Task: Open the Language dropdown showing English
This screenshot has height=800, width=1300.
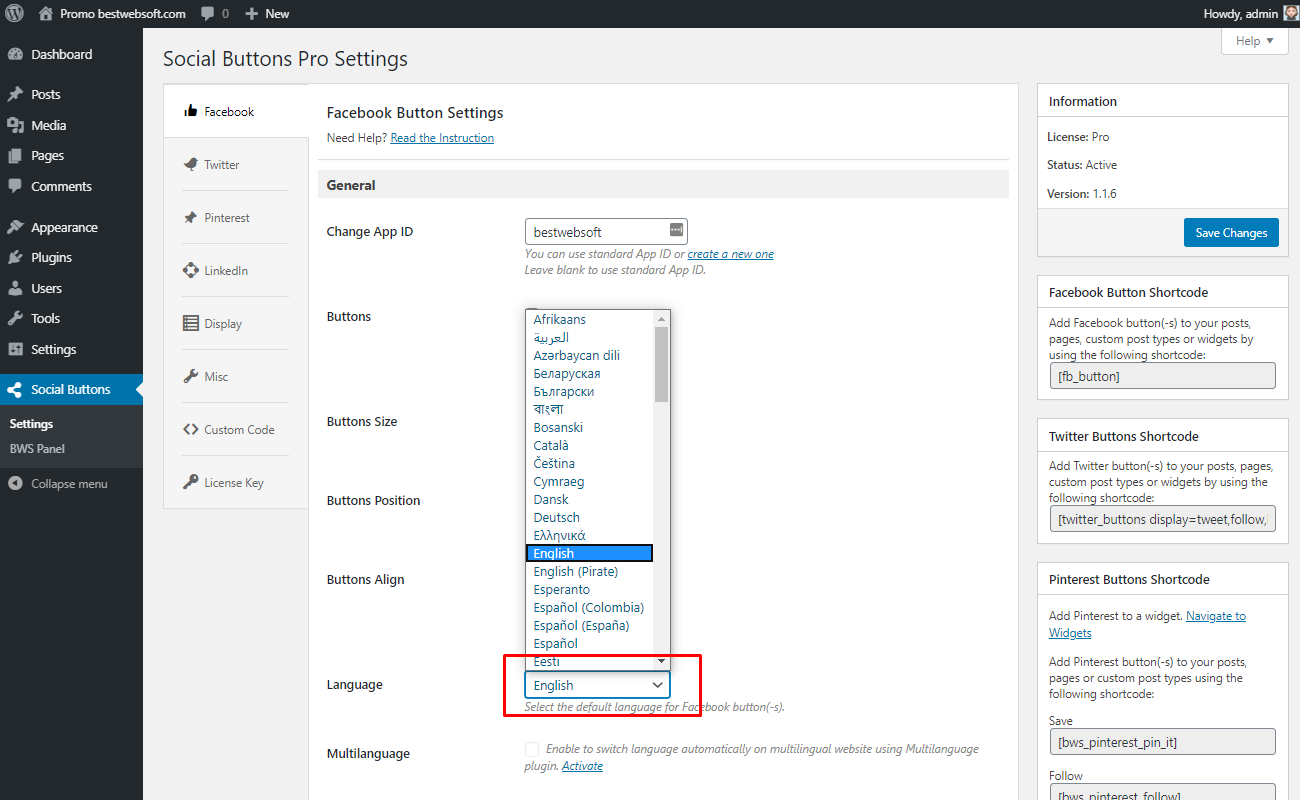Action: [x=597, y=685]
